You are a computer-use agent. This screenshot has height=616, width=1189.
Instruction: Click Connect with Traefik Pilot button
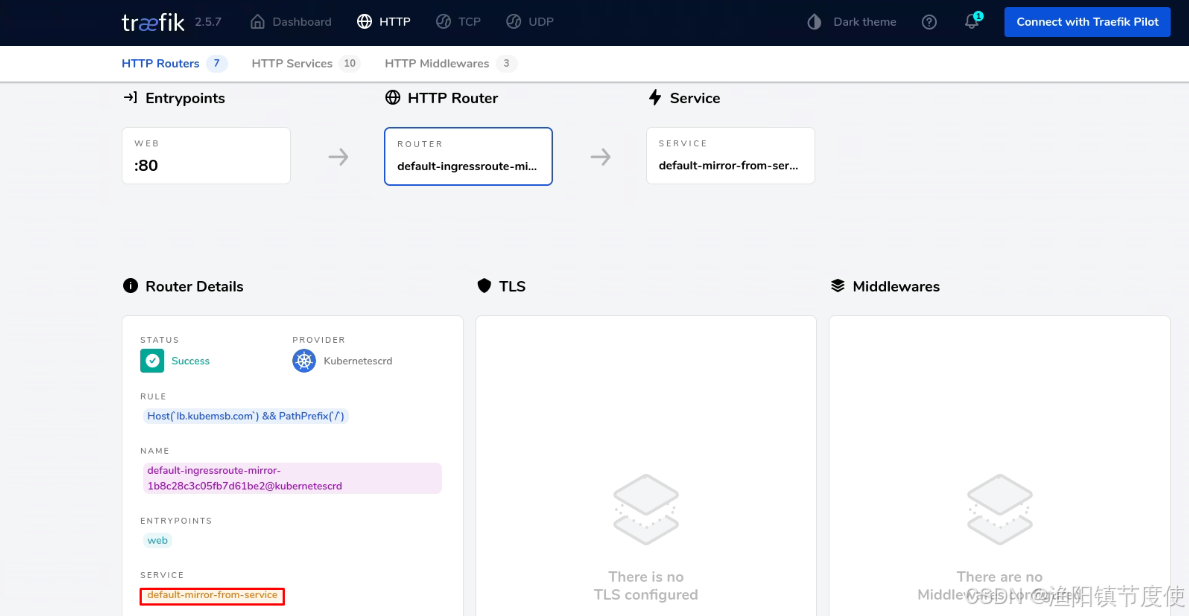tap(1087, 22)
